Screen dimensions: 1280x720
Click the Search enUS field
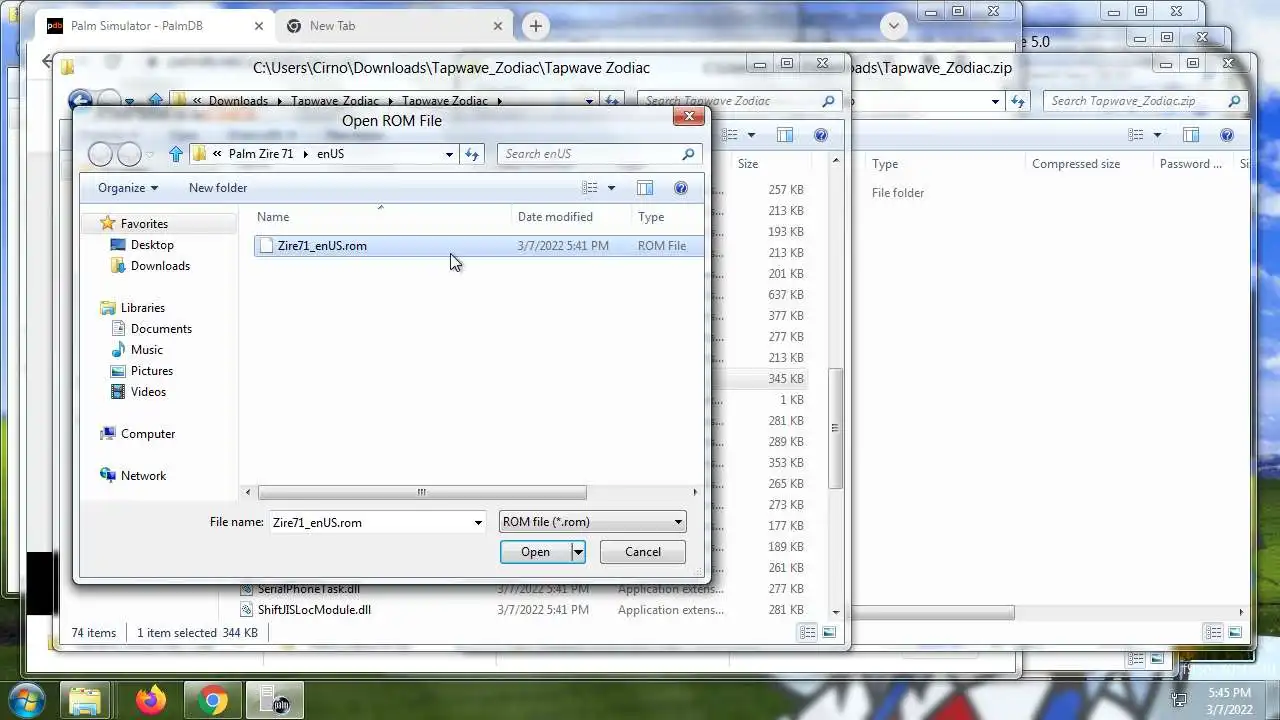590,154
